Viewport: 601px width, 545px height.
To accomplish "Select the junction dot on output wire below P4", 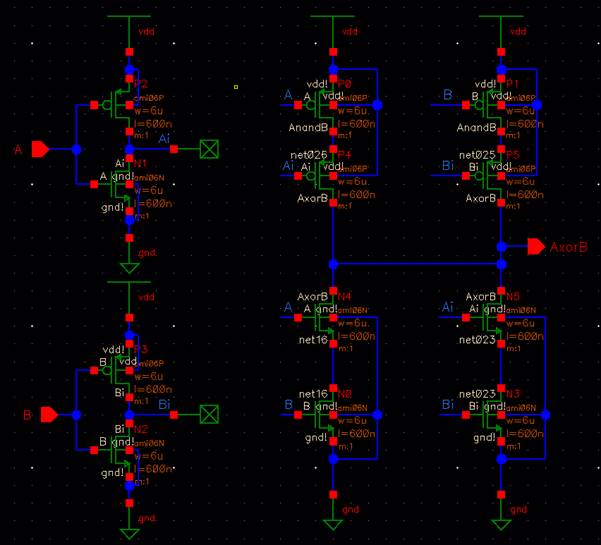I will click(x=333, y=264).
